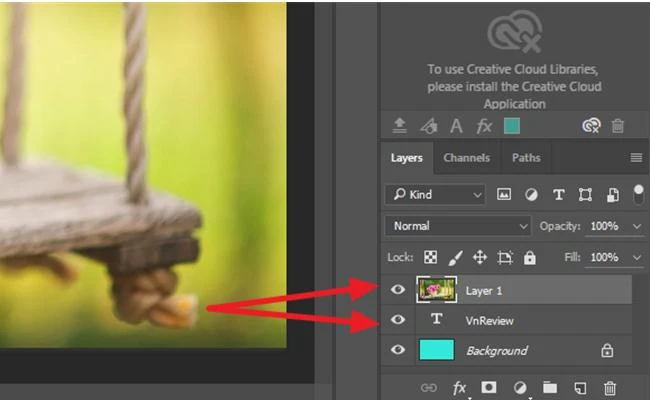Select the Layer 1 name
Viewport: 650px width, 400px height.
coord(484,291)
